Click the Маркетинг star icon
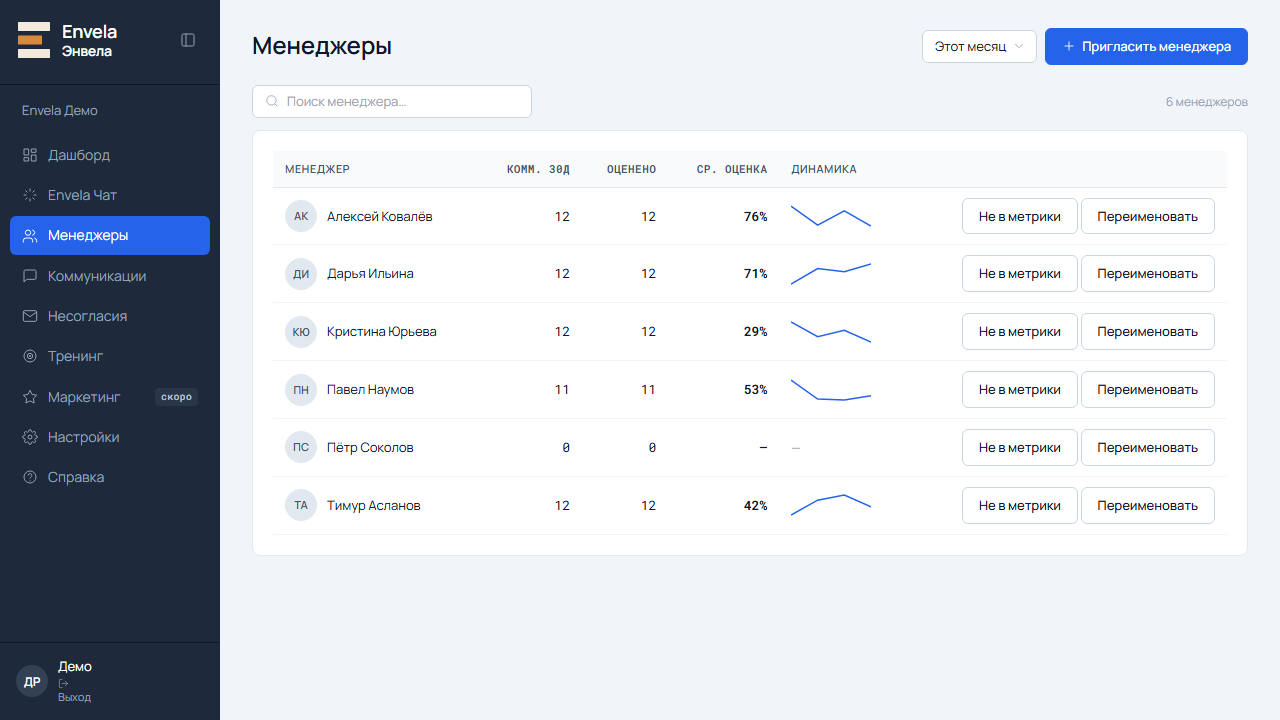 [30, 397]
